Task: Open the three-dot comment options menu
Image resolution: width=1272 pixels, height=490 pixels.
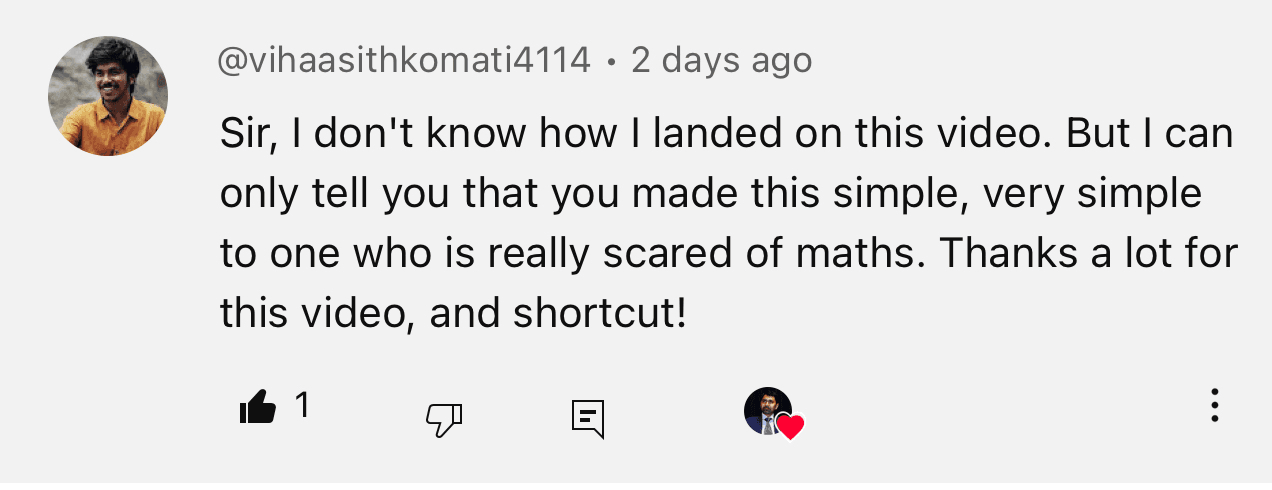Action: [1214, 405]
